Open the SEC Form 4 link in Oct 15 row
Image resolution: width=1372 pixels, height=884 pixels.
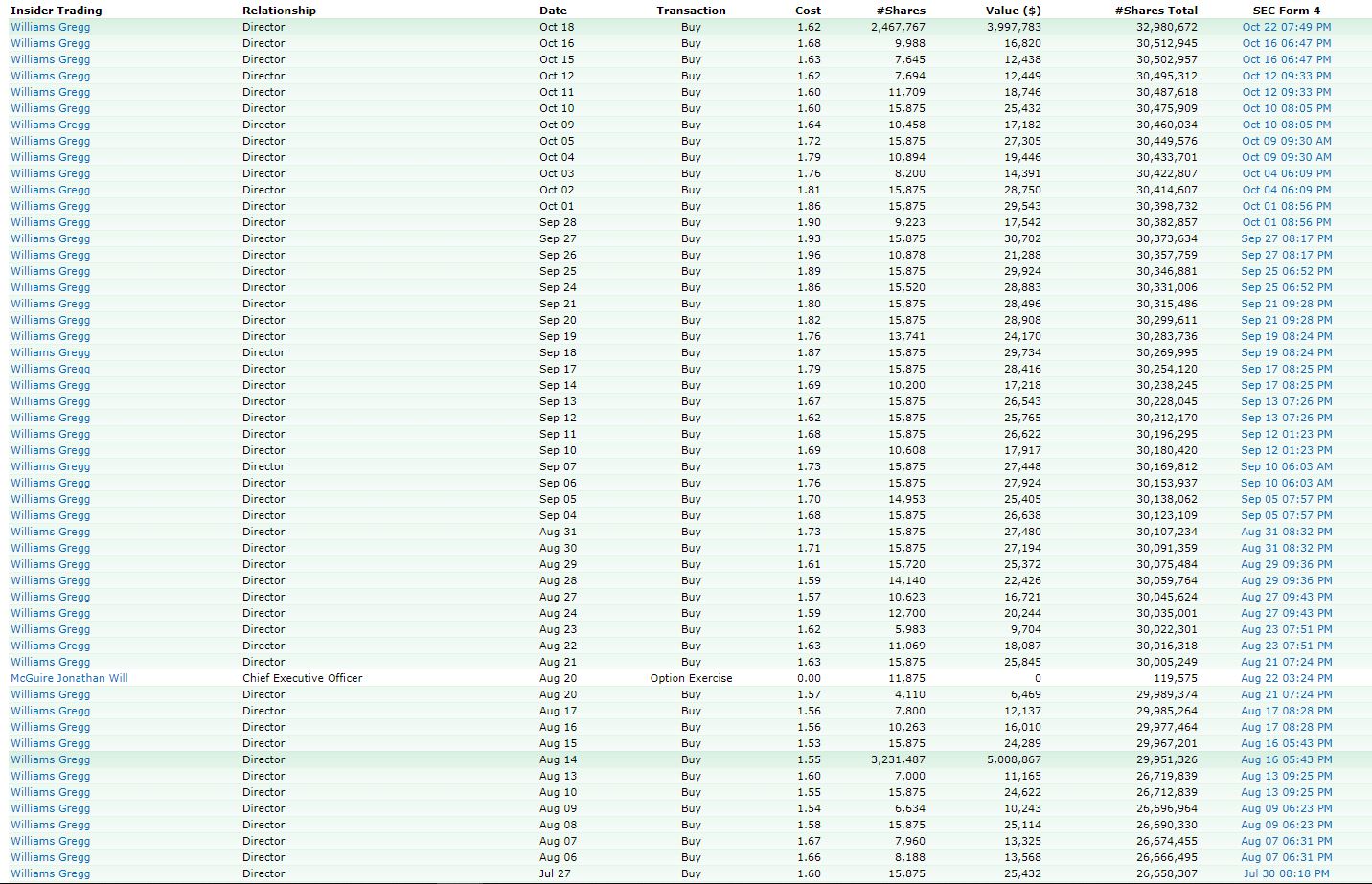coord(1287,59)
